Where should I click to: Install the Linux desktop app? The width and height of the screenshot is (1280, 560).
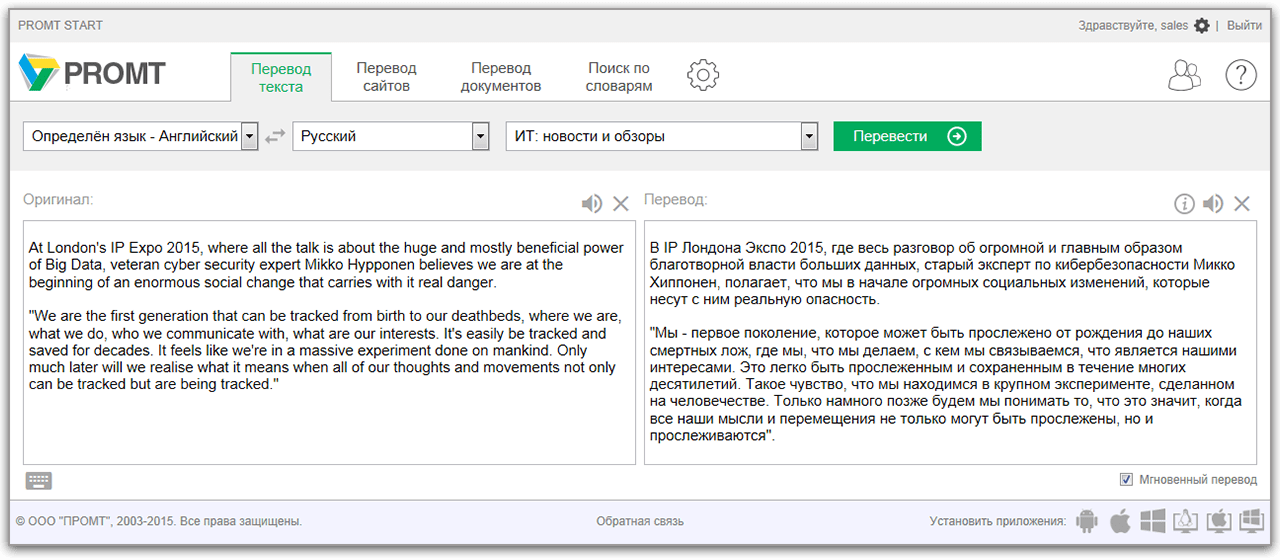[x=1186, y=521]
